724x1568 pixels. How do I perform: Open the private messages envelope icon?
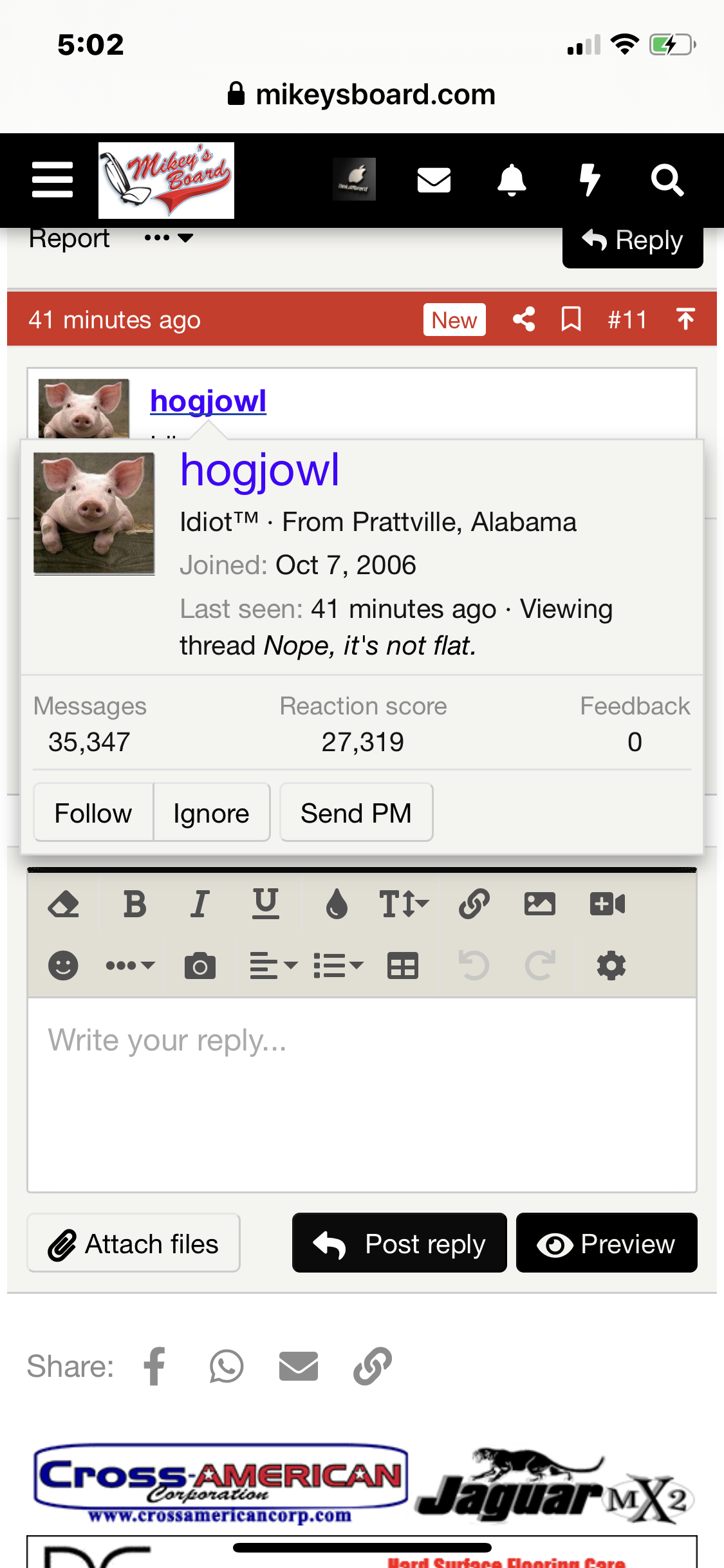[x=434, y=180]
